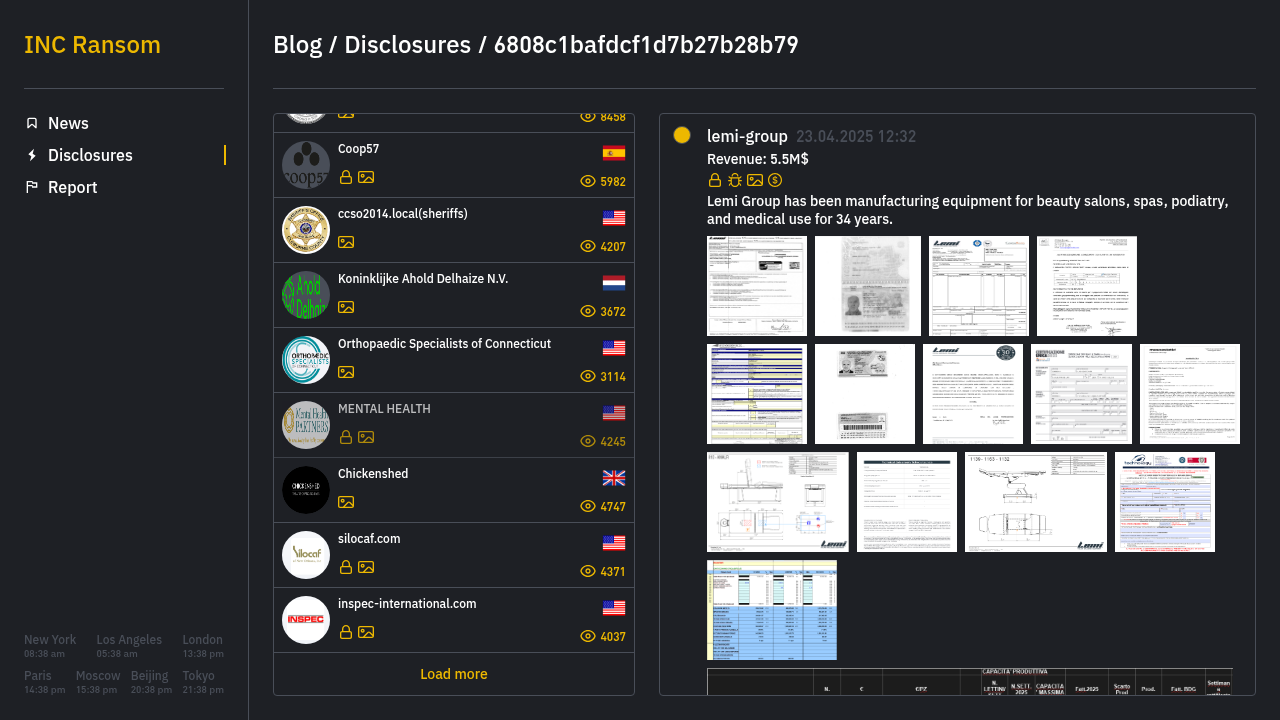This screenshot has height=720, width=1280.
Task: Open the 1100-1103-1122 drawing thumbnail
Action: (1036, 502)
